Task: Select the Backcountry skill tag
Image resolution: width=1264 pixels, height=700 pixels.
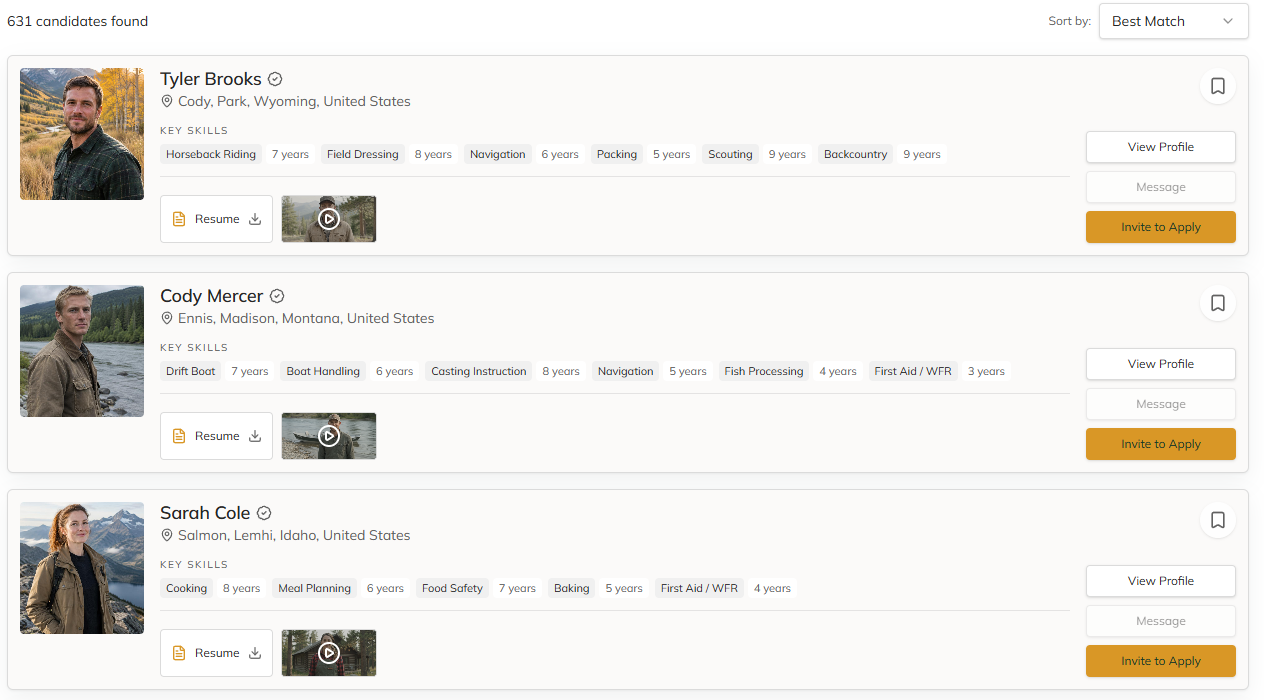Action: [856, 154]
